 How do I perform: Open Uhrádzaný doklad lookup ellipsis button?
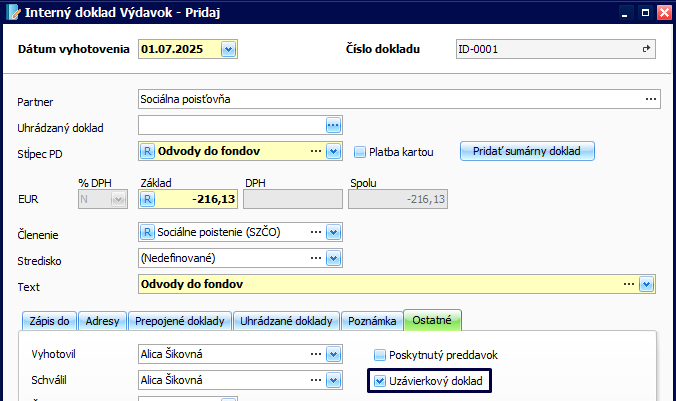click(x=334, y=125)
